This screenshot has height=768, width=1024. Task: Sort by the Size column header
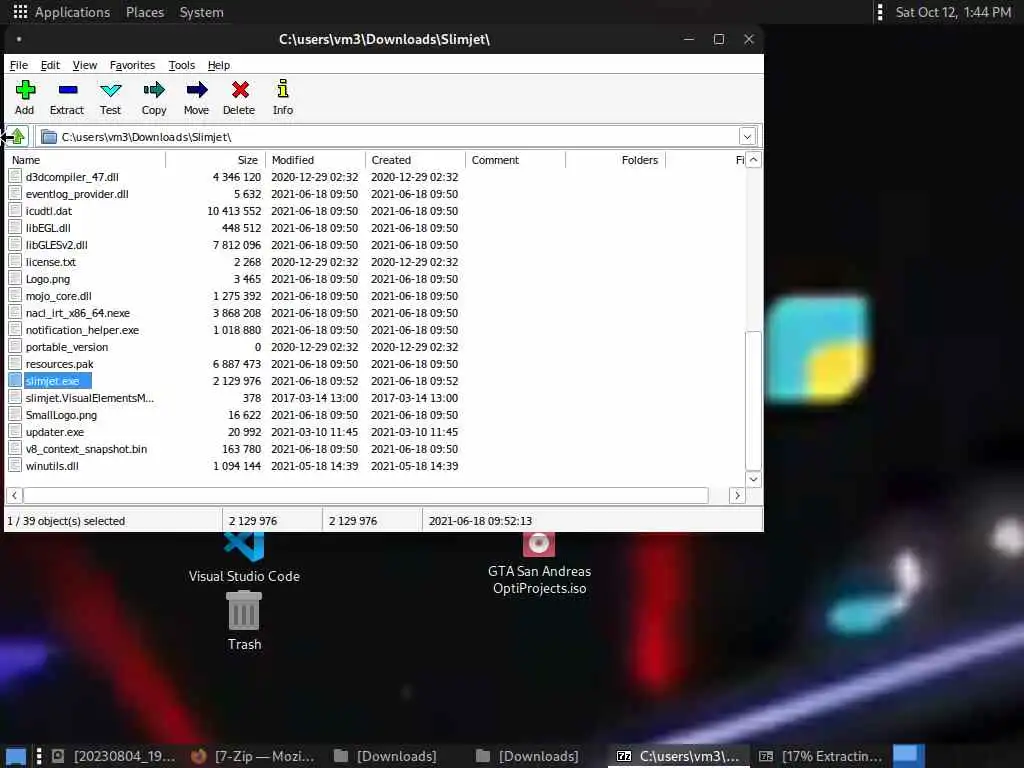point(216,160)
